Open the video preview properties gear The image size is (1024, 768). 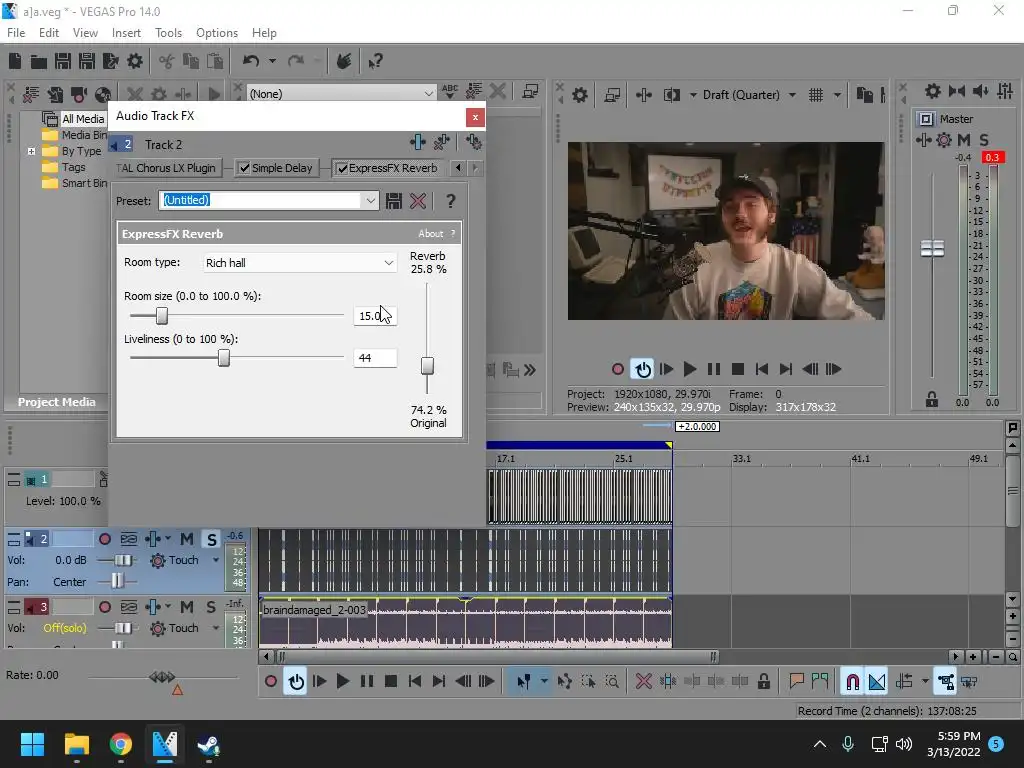(x=579, y=95)
